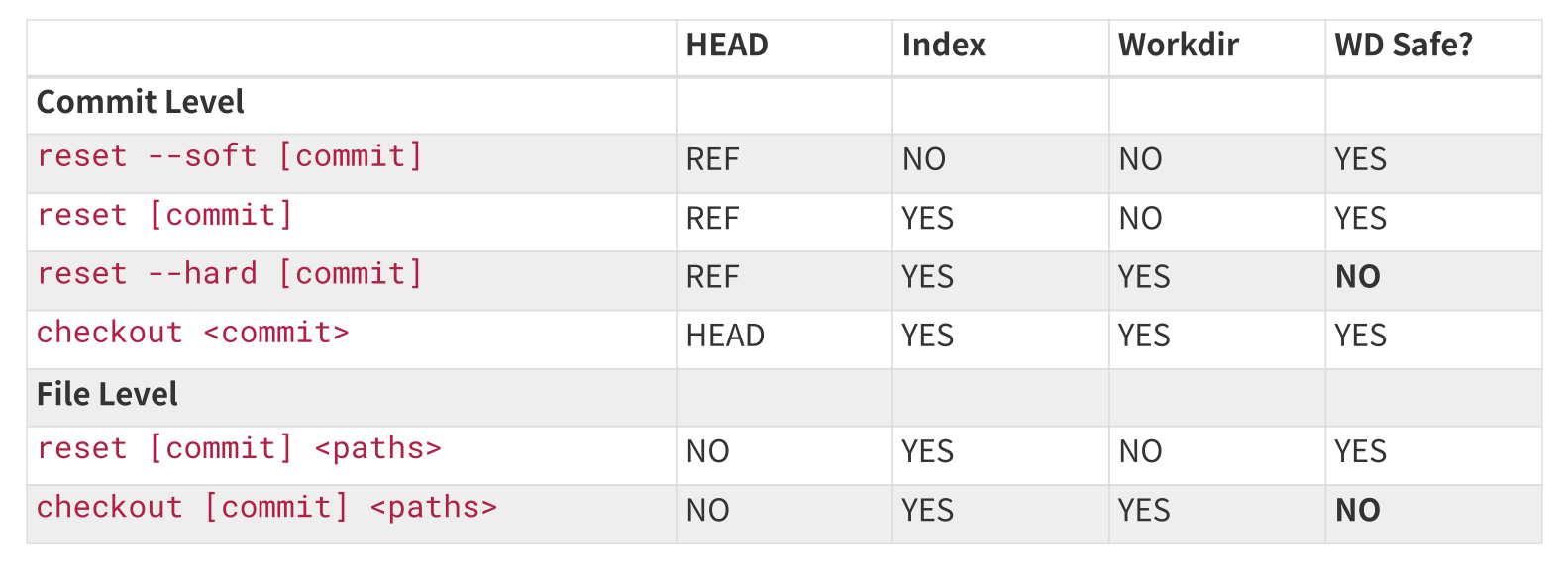This screenshot has height=580, width=1568.
Task: Click WD Safe YES in checkout <commit> row
Action: point(1360,337)
